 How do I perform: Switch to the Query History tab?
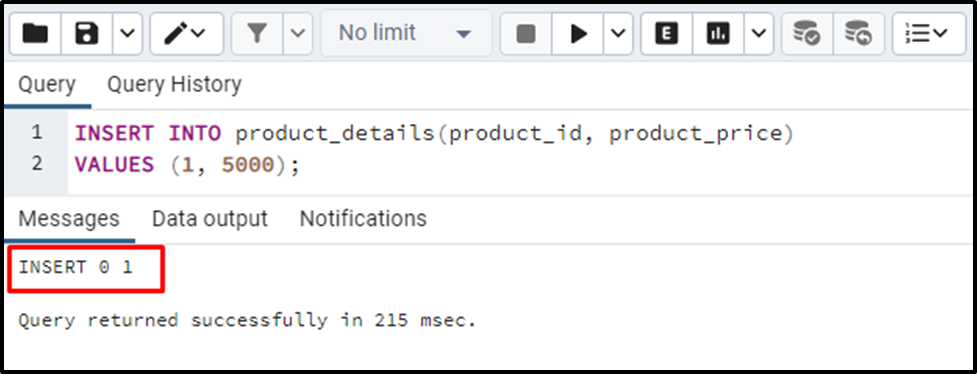tap(174, 84)
